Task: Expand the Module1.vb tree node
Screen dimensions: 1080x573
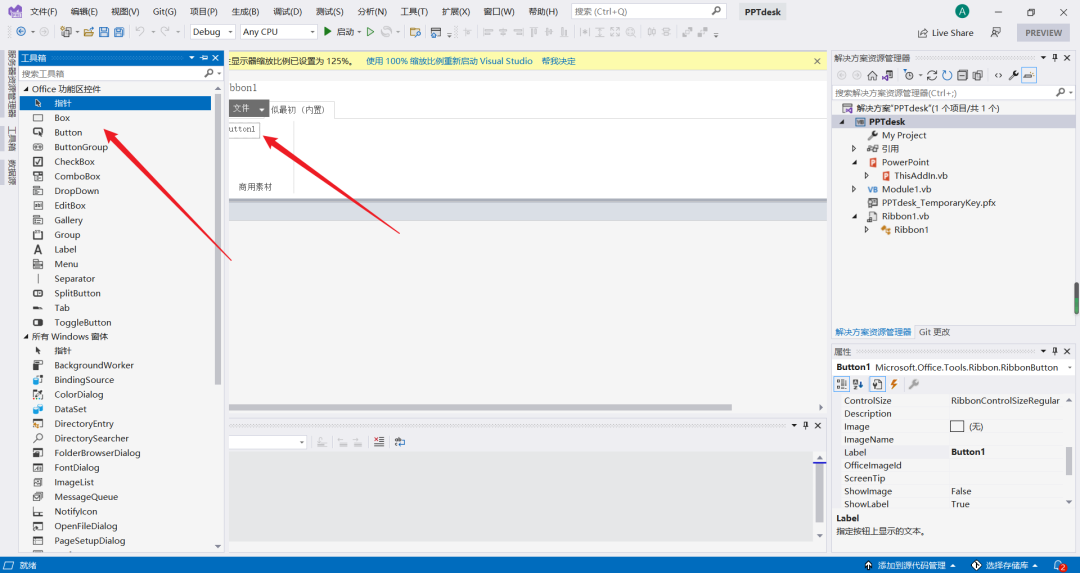Action: tap(854, 189)
